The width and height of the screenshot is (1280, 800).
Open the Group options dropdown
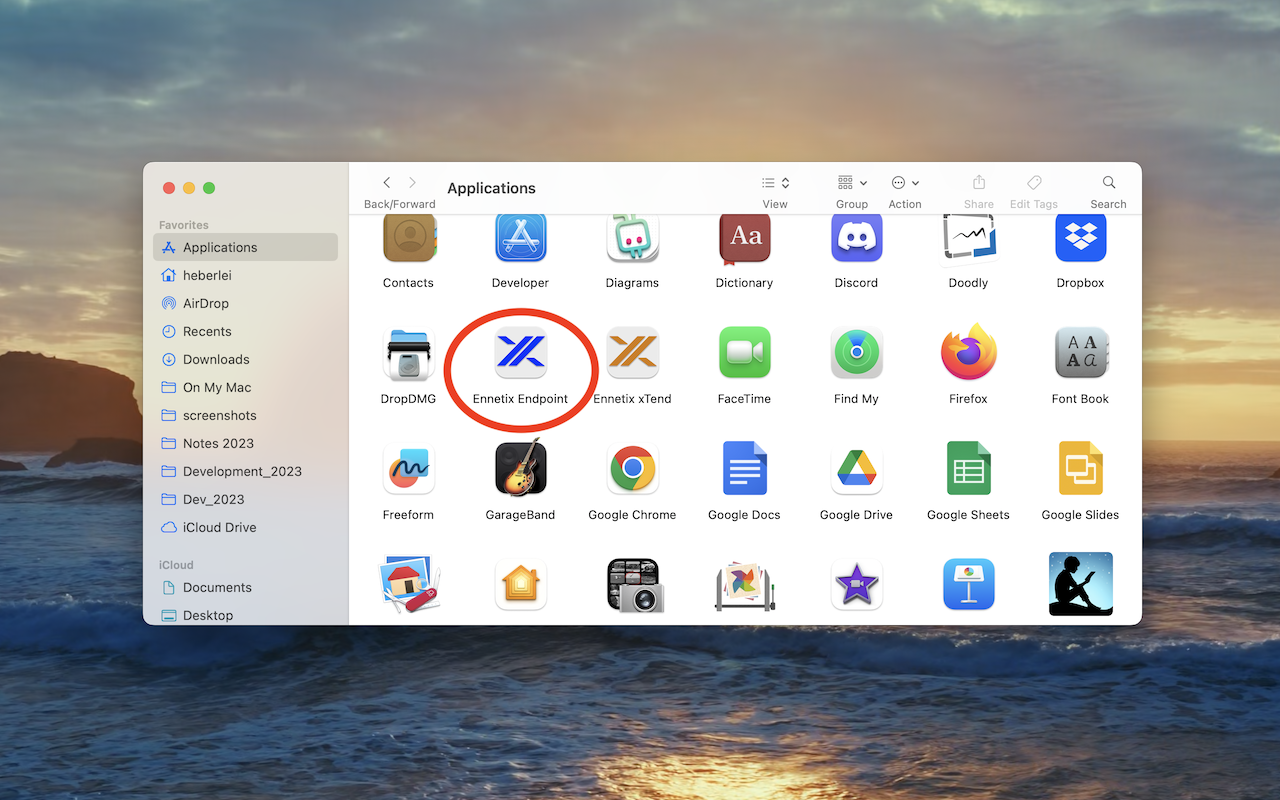pos(852,183)
